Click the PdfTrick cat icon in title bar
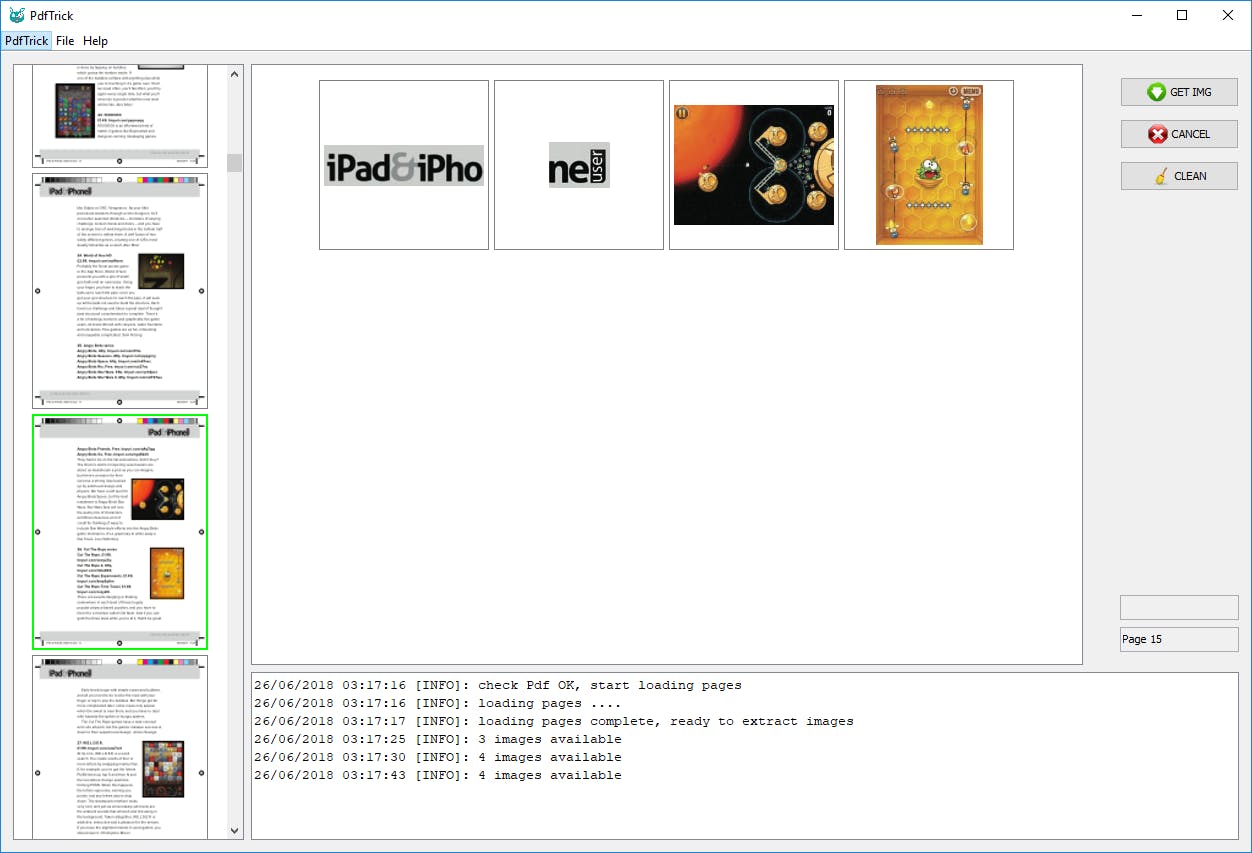 [x=17, y=15]
